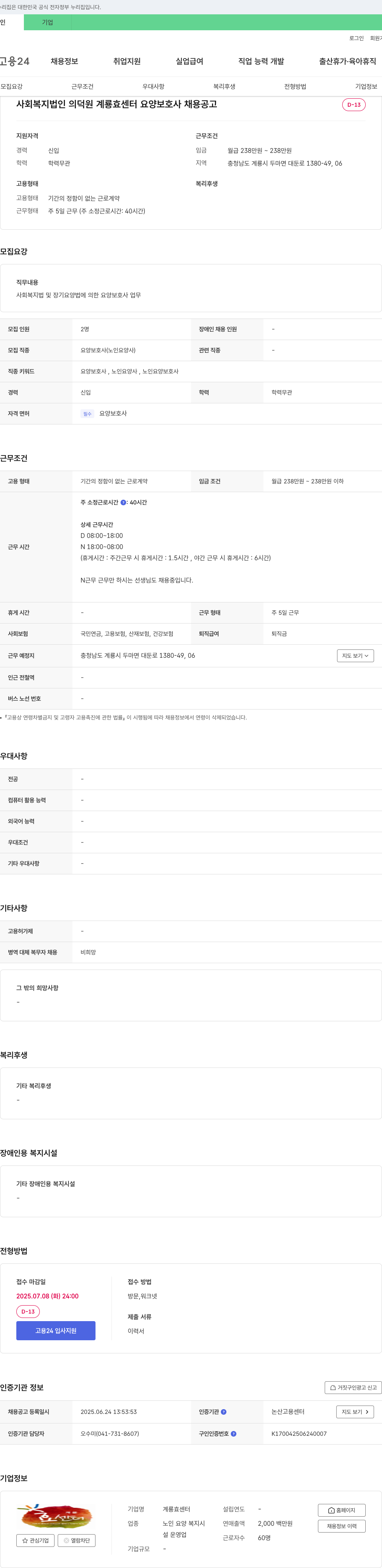Viewport: 382px width, 1568px height.
Task: Expand 지도 보기 for 근무 예정지
Action: [355, 655]
